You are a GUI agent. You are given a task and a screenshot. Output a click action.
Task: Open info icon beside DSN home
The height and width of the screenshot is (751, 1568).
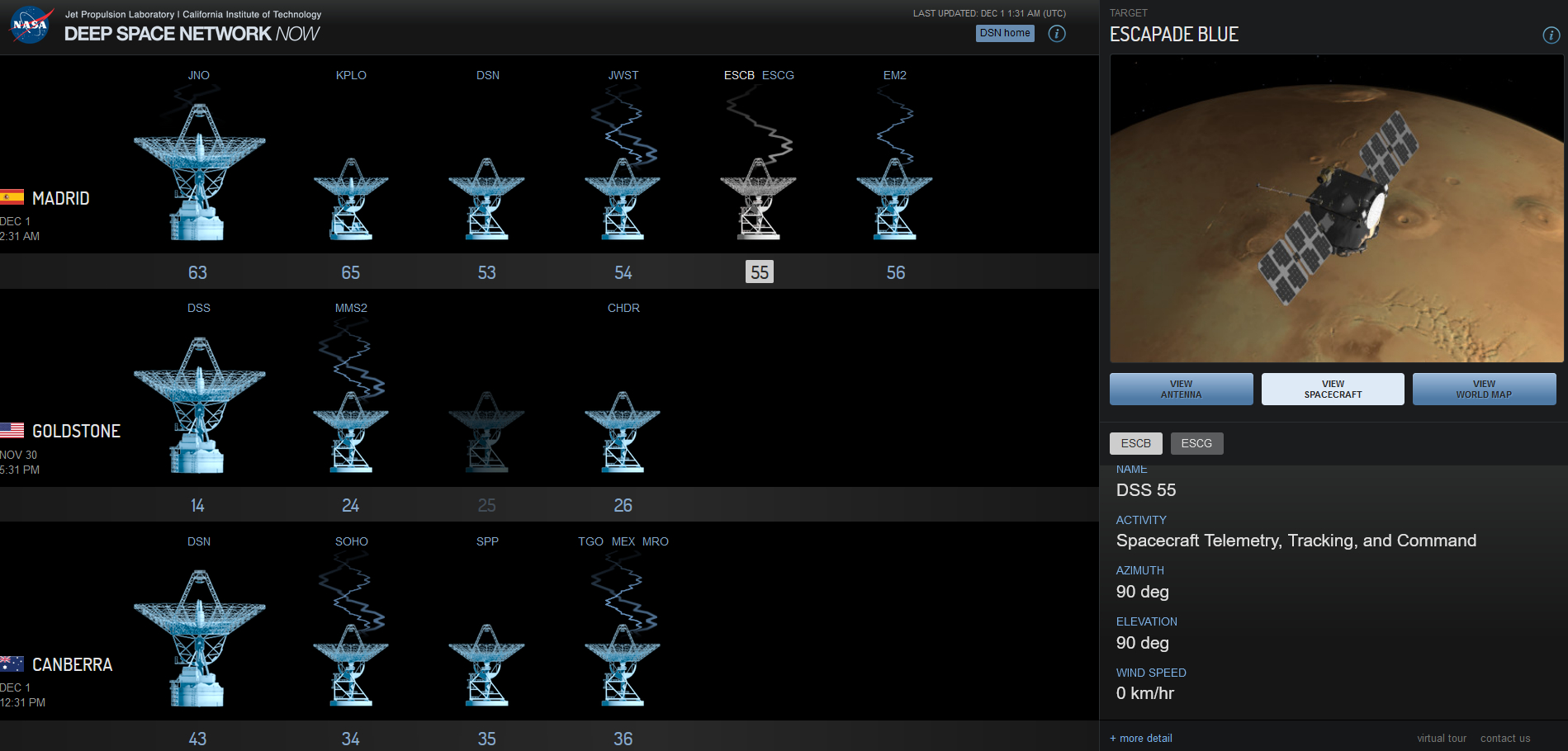tap(1056, 34)
